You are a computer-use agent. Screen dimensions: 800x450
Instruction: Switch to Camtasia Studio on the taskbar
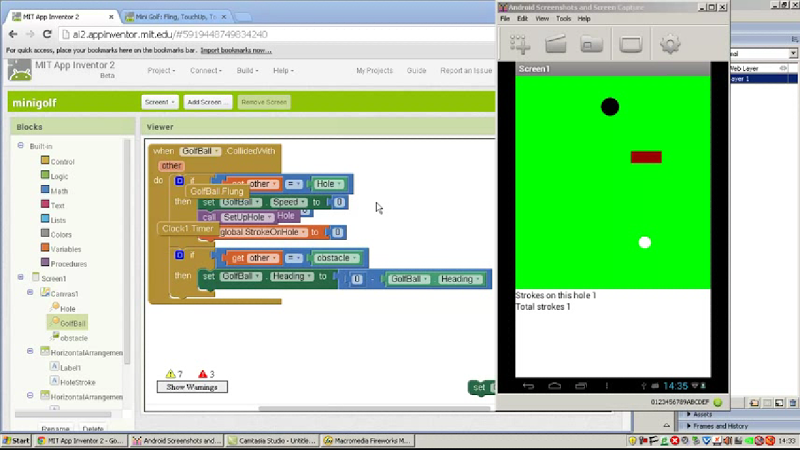tap(272, 440)
